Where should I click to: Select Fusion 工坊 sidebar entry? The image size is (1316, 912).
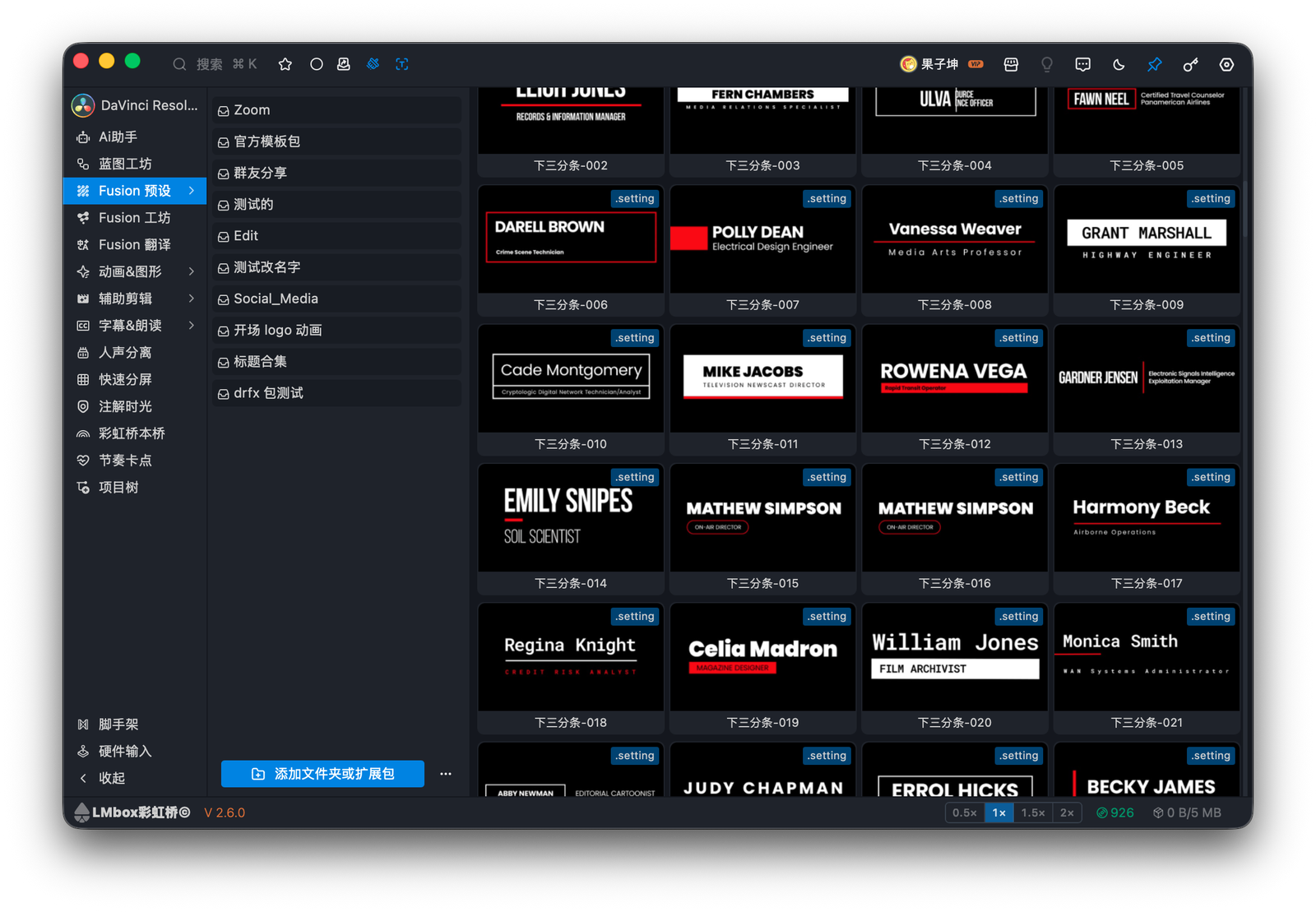coord(135,218)
